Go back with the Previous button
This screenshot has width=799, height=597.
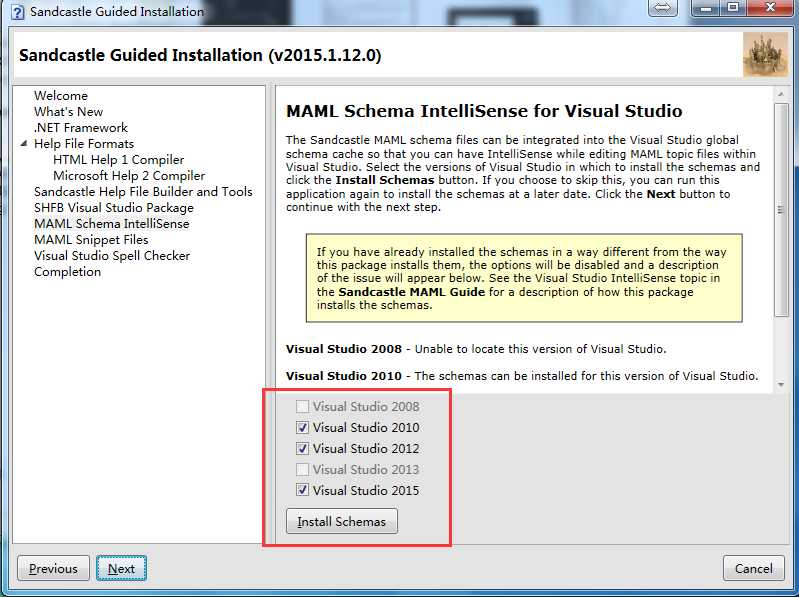[x=53, y=568]
